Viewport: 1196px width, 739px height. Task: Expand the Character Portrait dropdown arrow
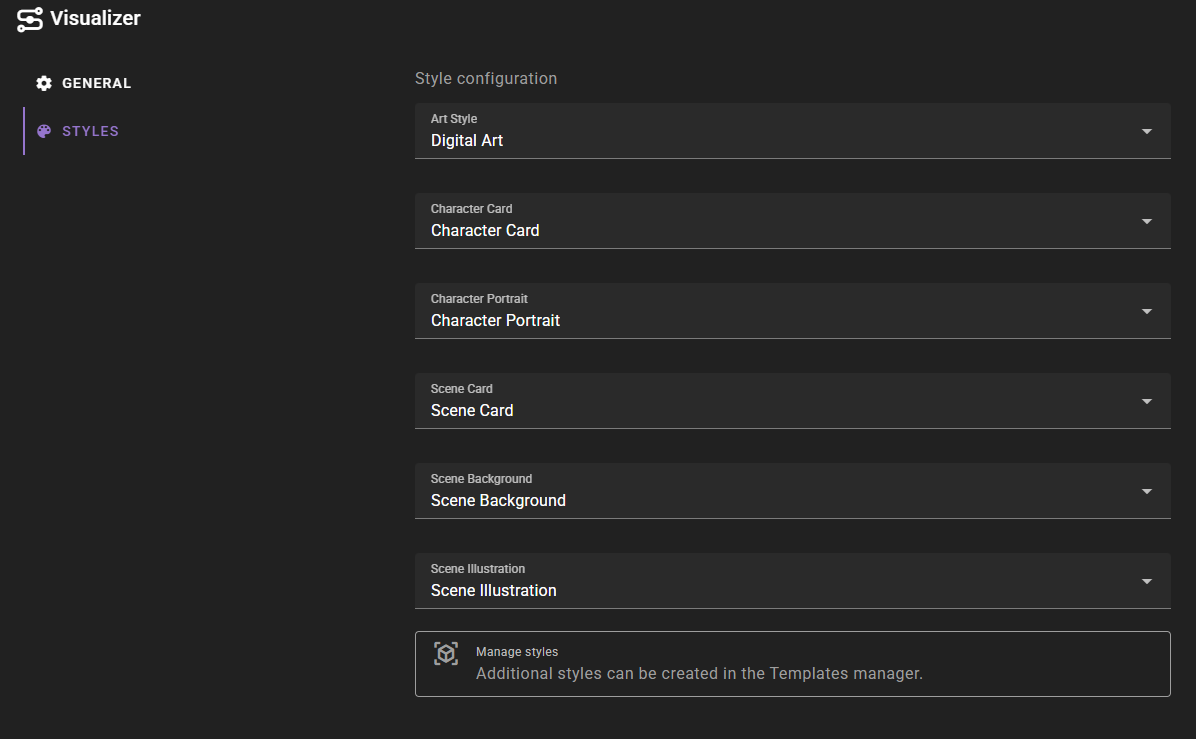click(1146, 311)
